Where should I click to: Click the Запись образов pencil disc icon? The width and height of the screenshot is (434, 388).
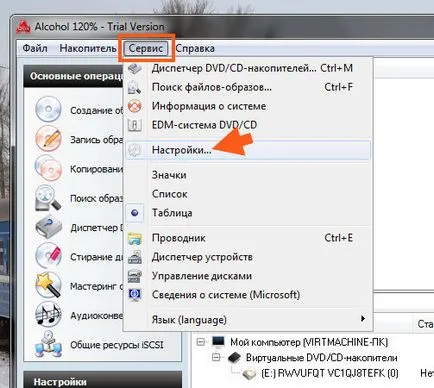tap(48, 139)
